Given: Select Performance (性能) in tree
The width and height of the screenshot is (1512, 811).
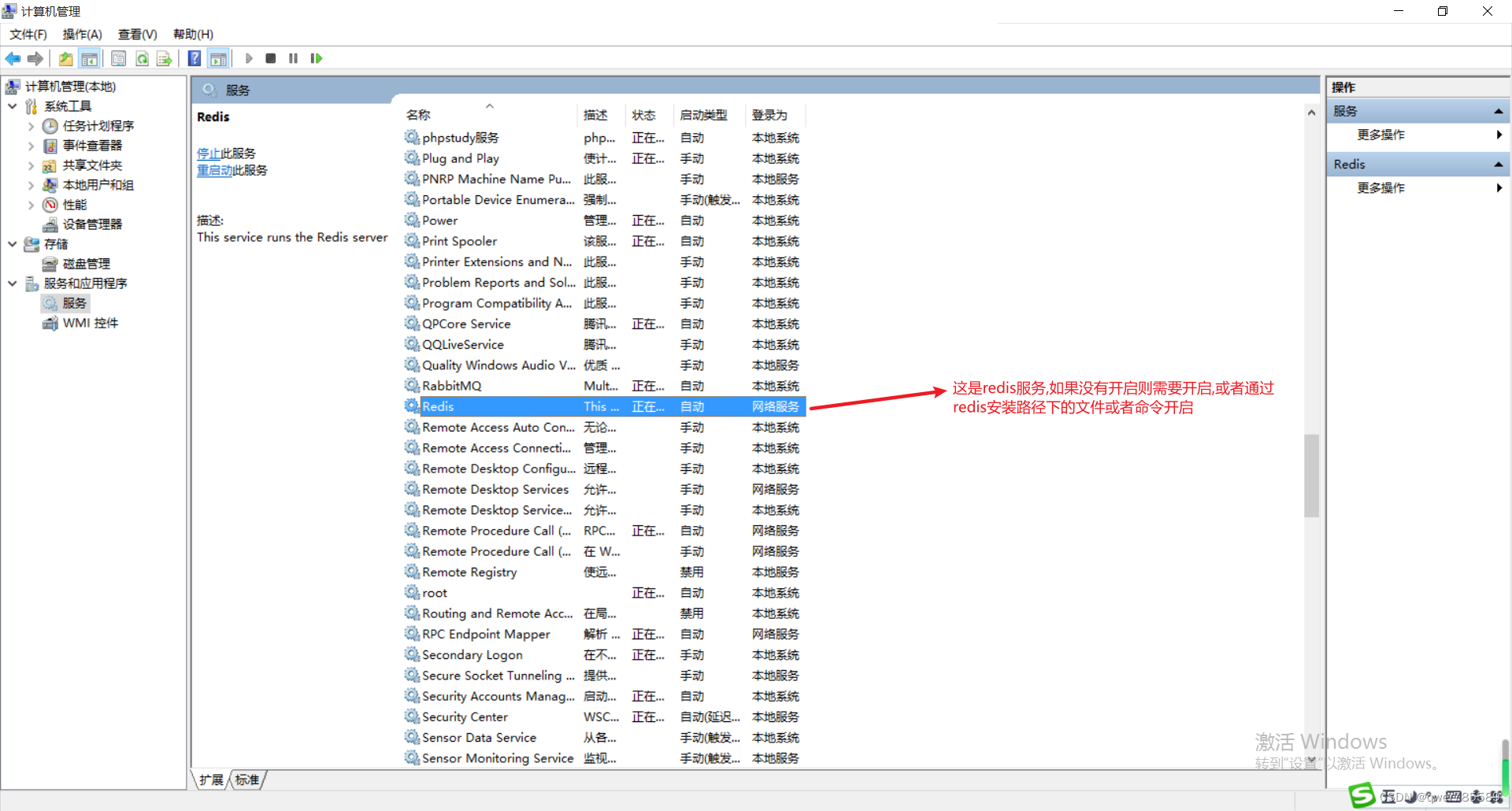Looking at the screenshot, I should [x=75, y=205].
